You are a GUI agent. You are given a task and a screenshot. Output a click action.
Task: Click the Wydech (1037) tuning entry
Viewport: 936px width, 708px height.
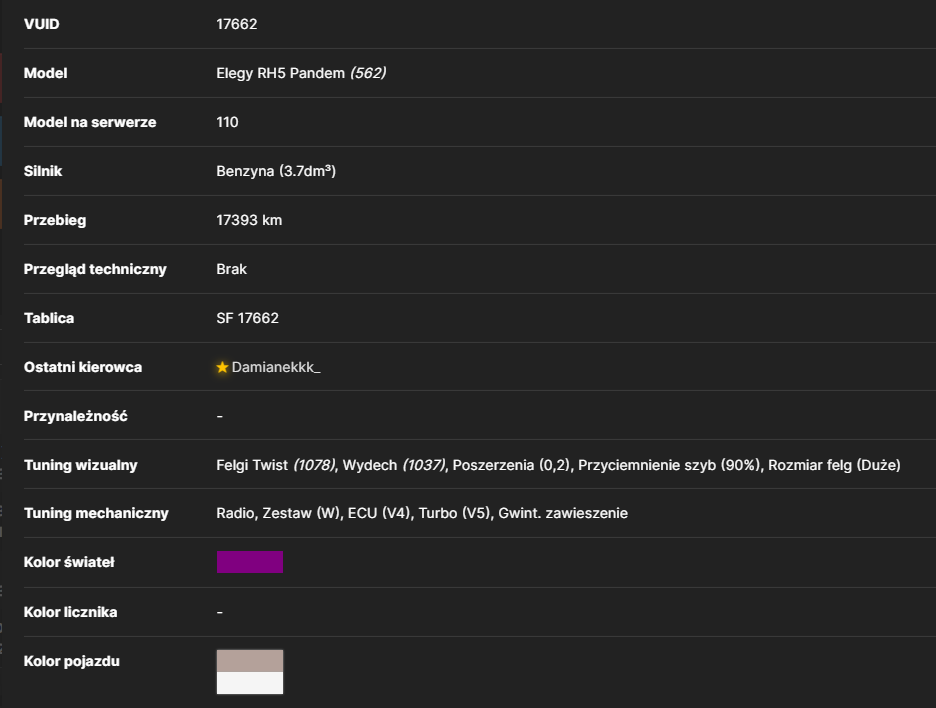tap(394, 465)
